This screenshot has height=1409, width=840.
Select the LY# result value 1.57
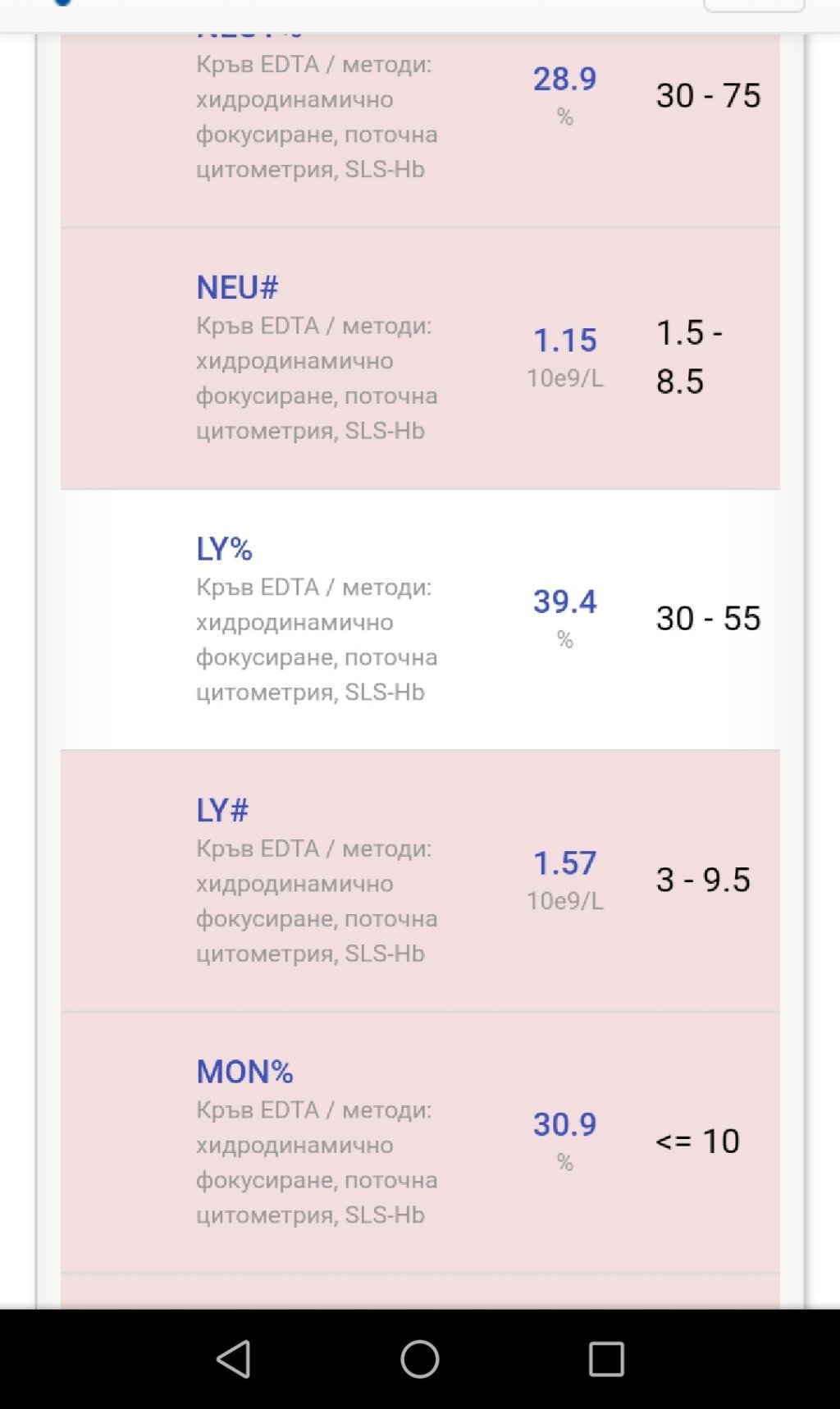pyautogui.click(x=564, y=862)
